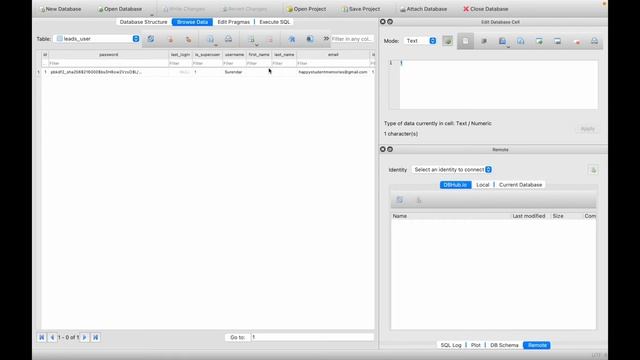The image size is (640, 360).
Task: Click the upload icon next to Identity dropdown
Action: coord(593,170)
